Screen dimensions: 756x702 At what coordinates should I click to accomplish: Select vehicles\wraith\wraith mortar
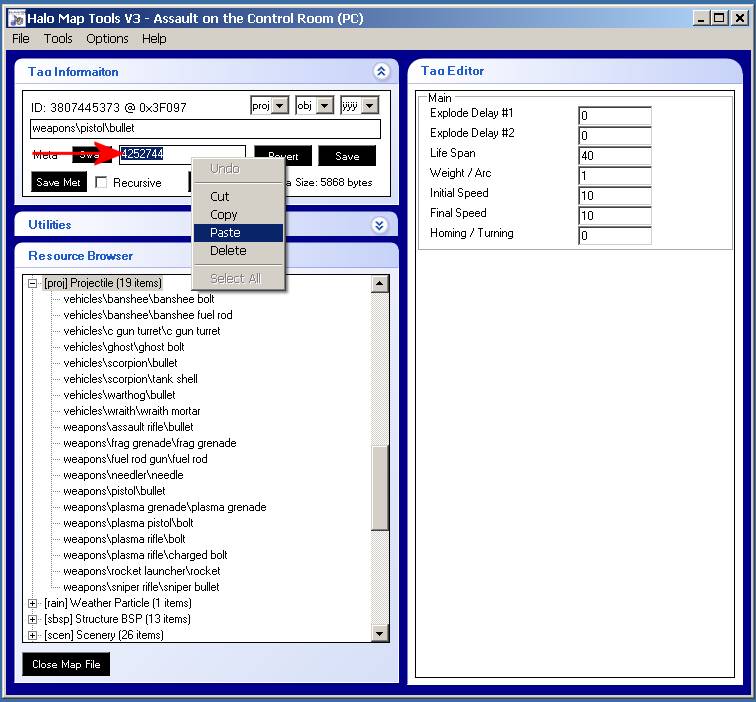132,411
